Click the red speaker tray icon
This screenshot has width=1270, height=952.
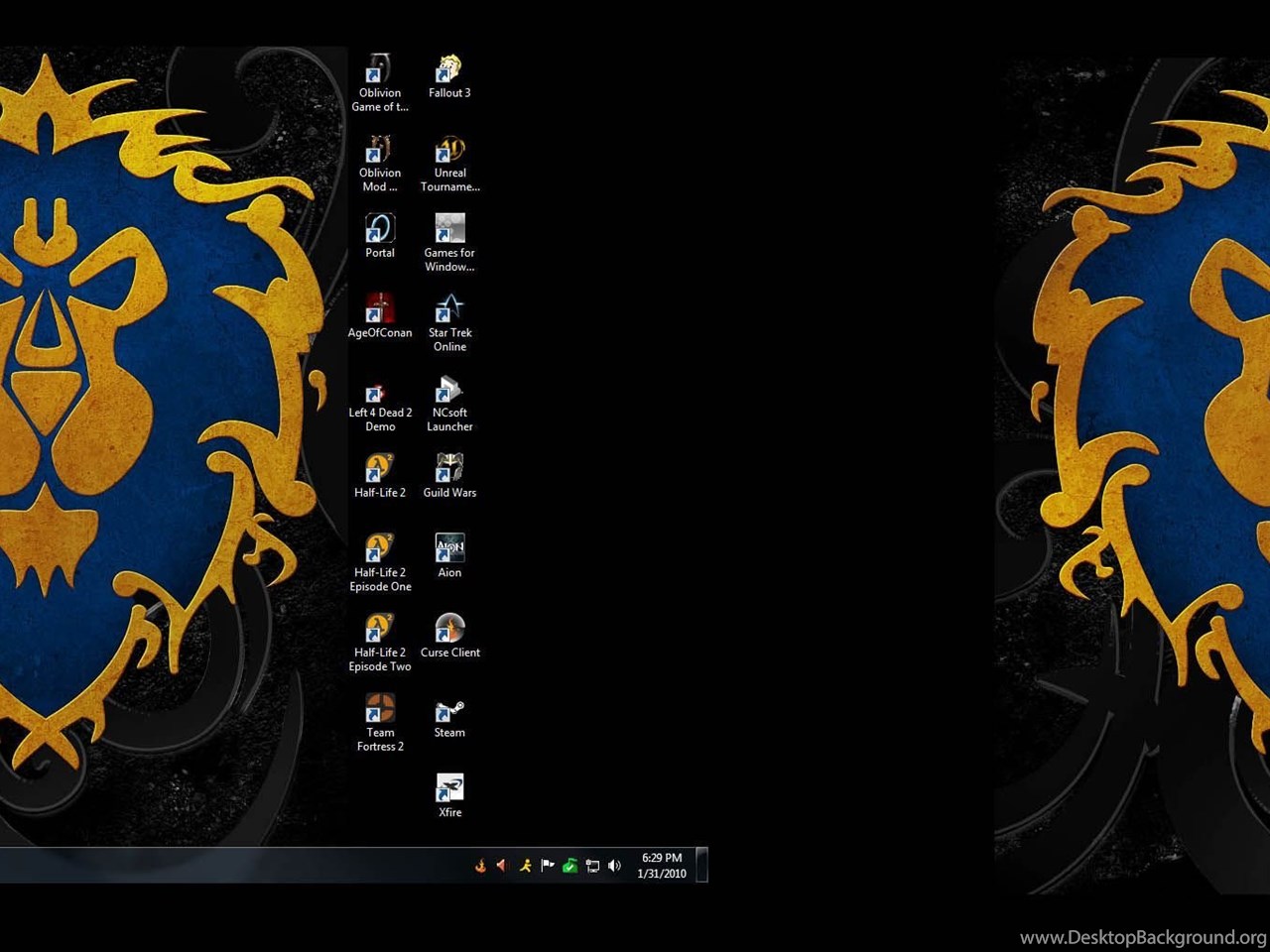(x=502, y=866)
